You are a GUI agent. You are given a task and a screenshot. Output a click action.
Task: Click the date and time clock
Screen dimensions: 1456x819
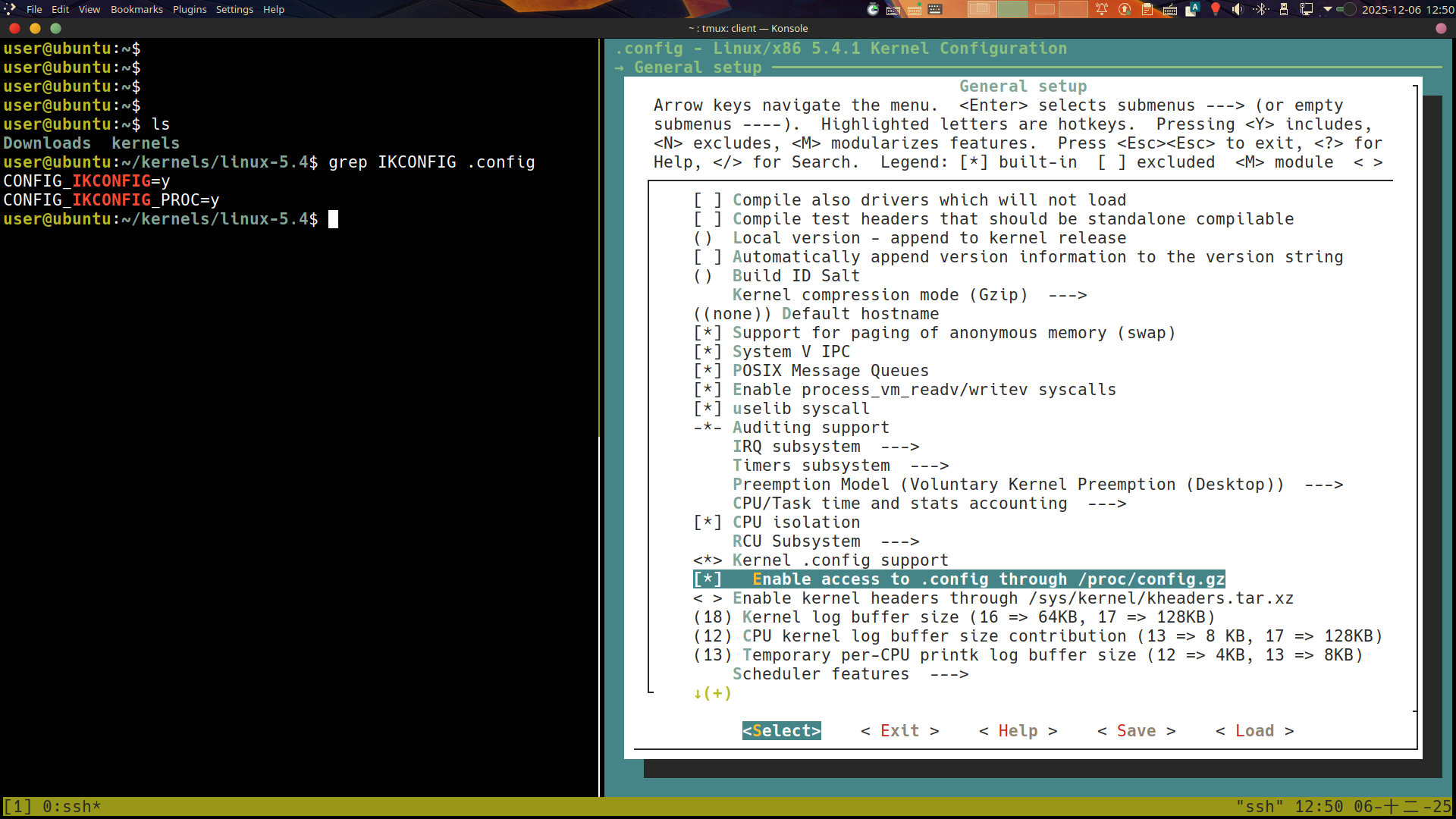pos(1407,9)
